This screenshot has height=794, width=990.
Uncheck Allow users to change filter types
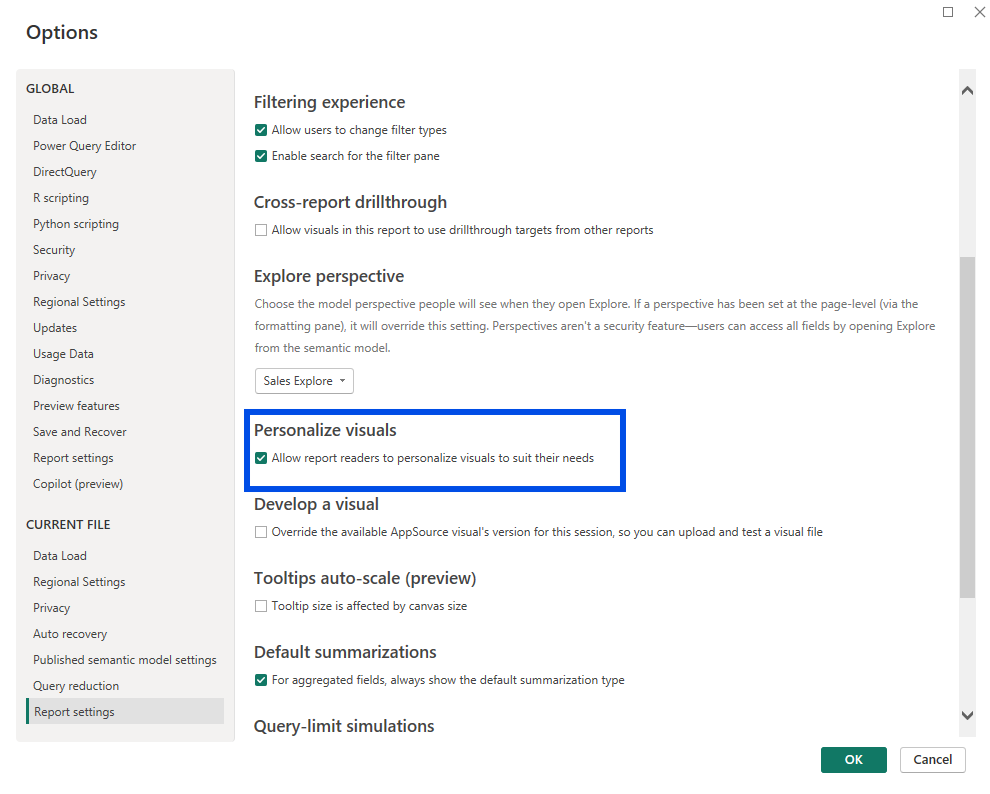pos(261,130)
